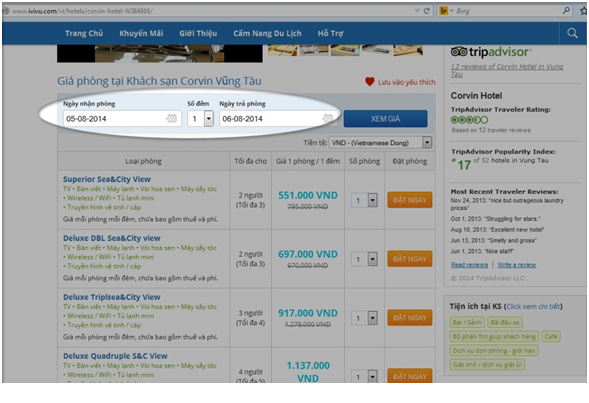Viewport: 589px width, 403px height.
Task: Click the Read reviews link
Action: [x=470, y=265]
